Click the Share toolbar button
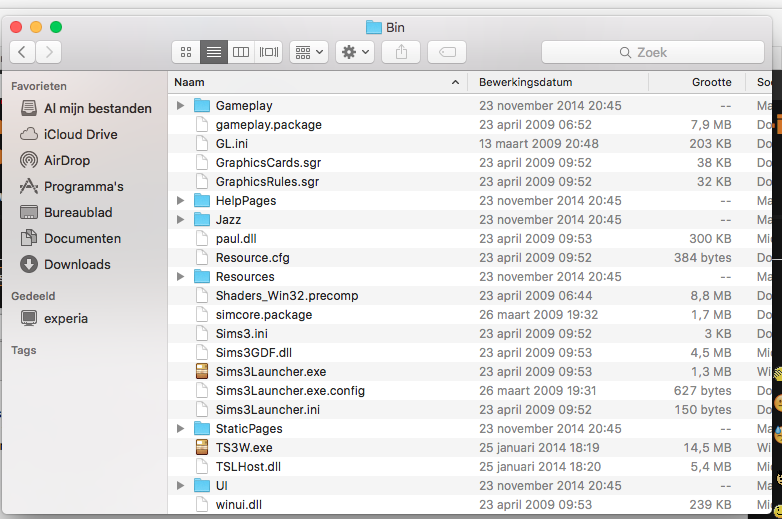This screenshot has width=782, height=519. [x=401, y=52]
